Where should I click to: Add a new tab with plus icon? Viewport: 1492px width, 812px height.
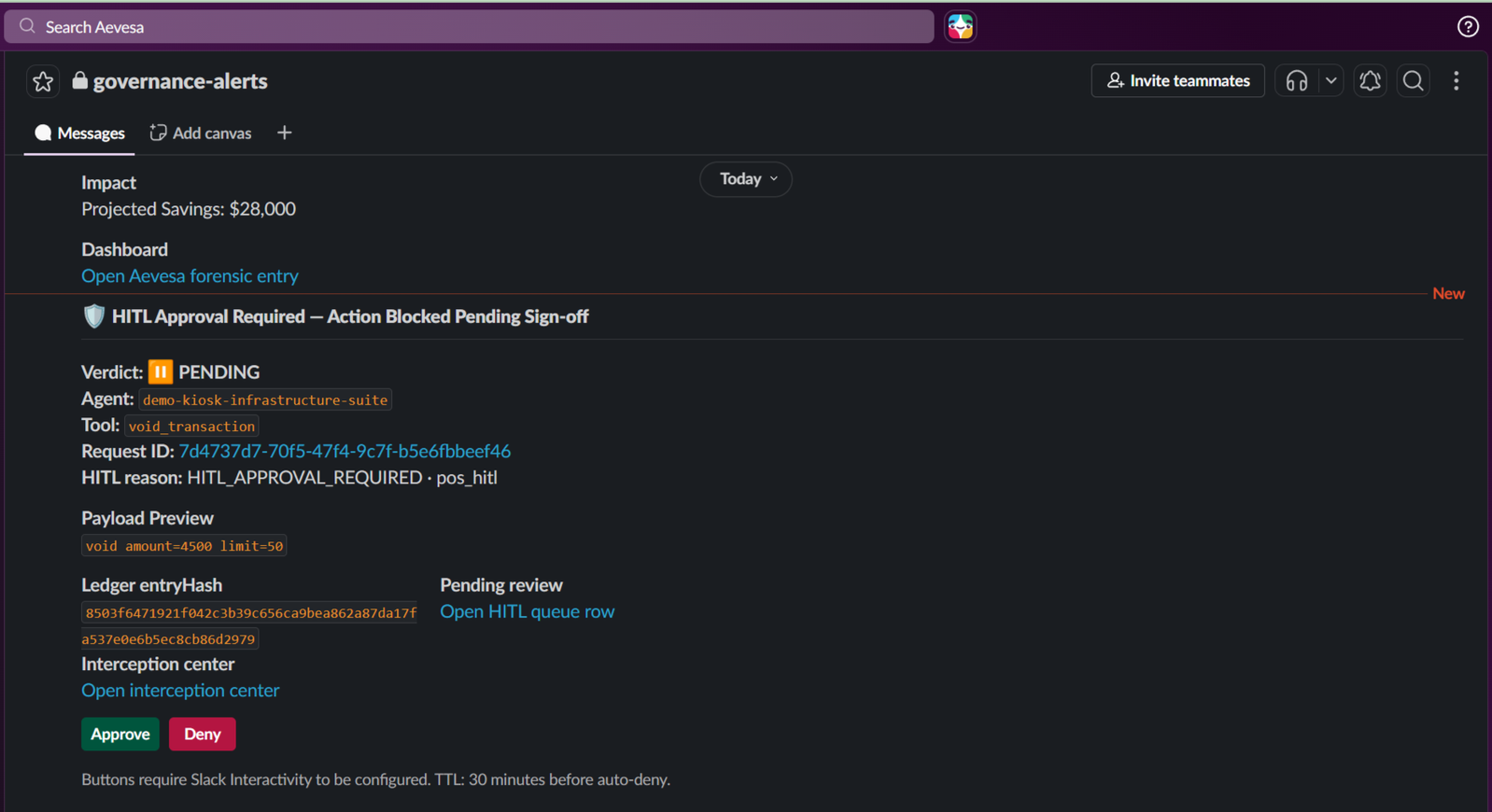(285, 133)
